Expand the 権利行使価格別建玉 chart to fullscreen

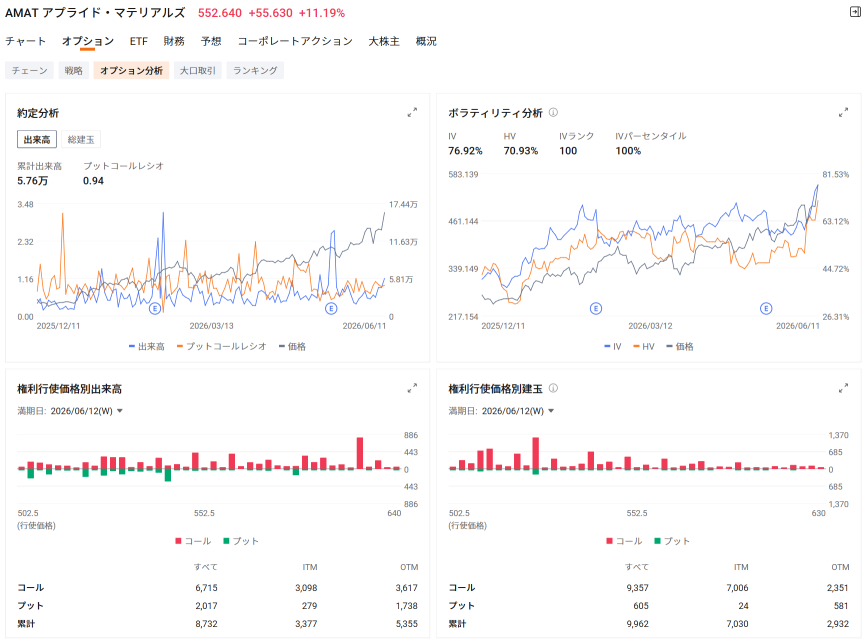pos(843,388)
